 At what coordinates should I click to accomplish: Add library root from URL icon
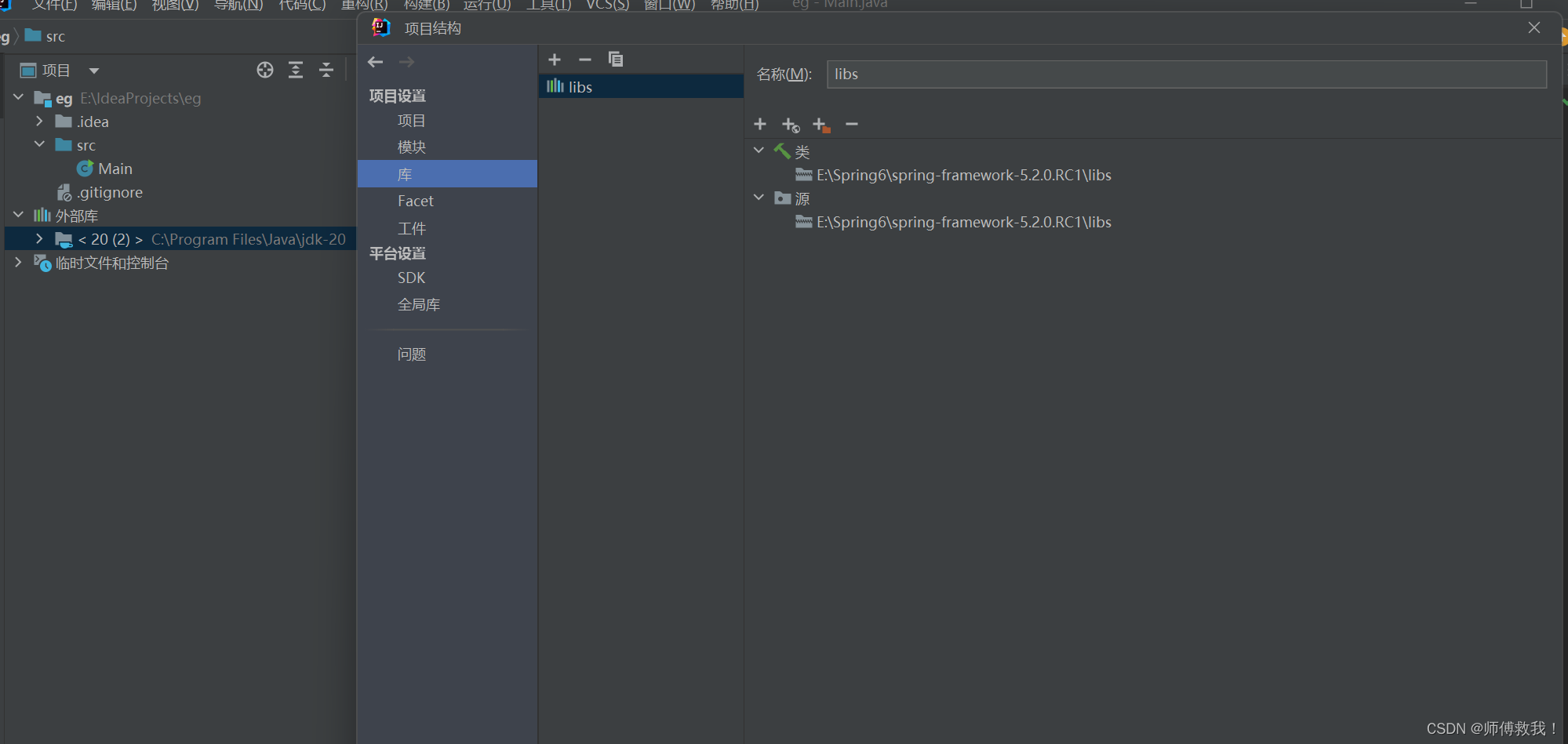pyautogui.click(x=791, y=125)
